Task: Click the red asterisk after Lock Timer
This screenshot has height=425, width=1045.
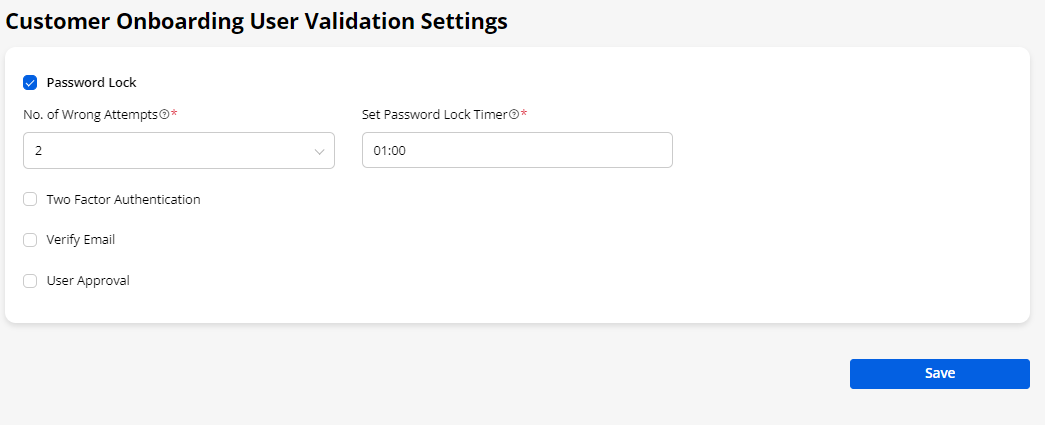Action: click(x=524, y=115)
